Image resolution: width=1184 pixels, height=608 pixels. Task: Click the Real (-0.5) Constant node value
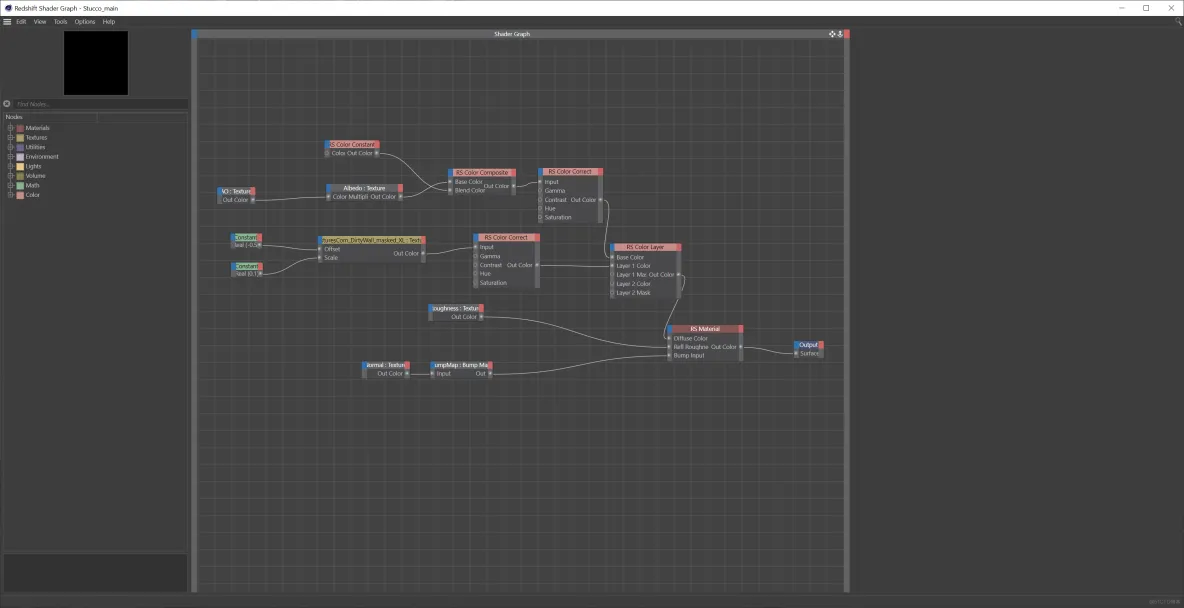[246, 245]
